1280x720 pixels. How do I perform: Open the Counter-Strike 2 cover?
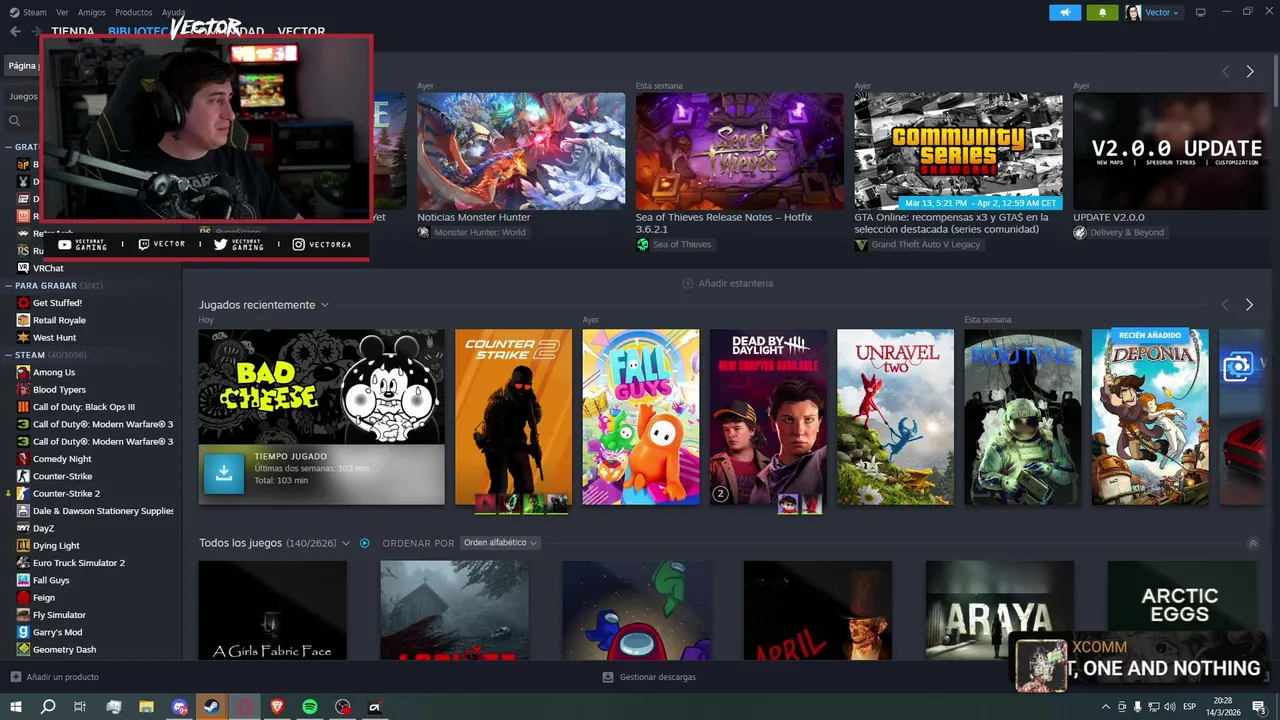(513, 417)
